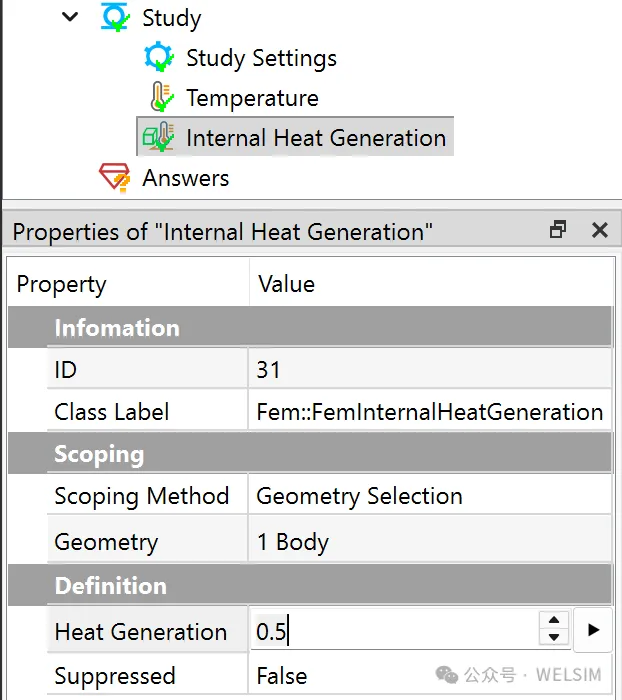The width and height of the screenshot is (622, 700).
Task: Decrease Heat Generation with the down stepper
Action: [554, 638]
